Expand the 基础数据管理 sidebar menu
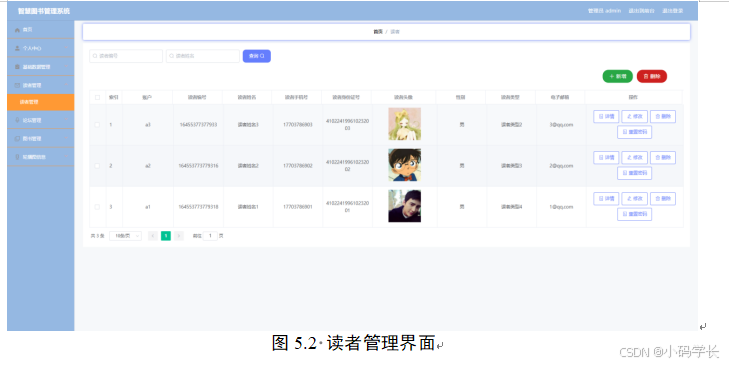 [x=41, y=67]
